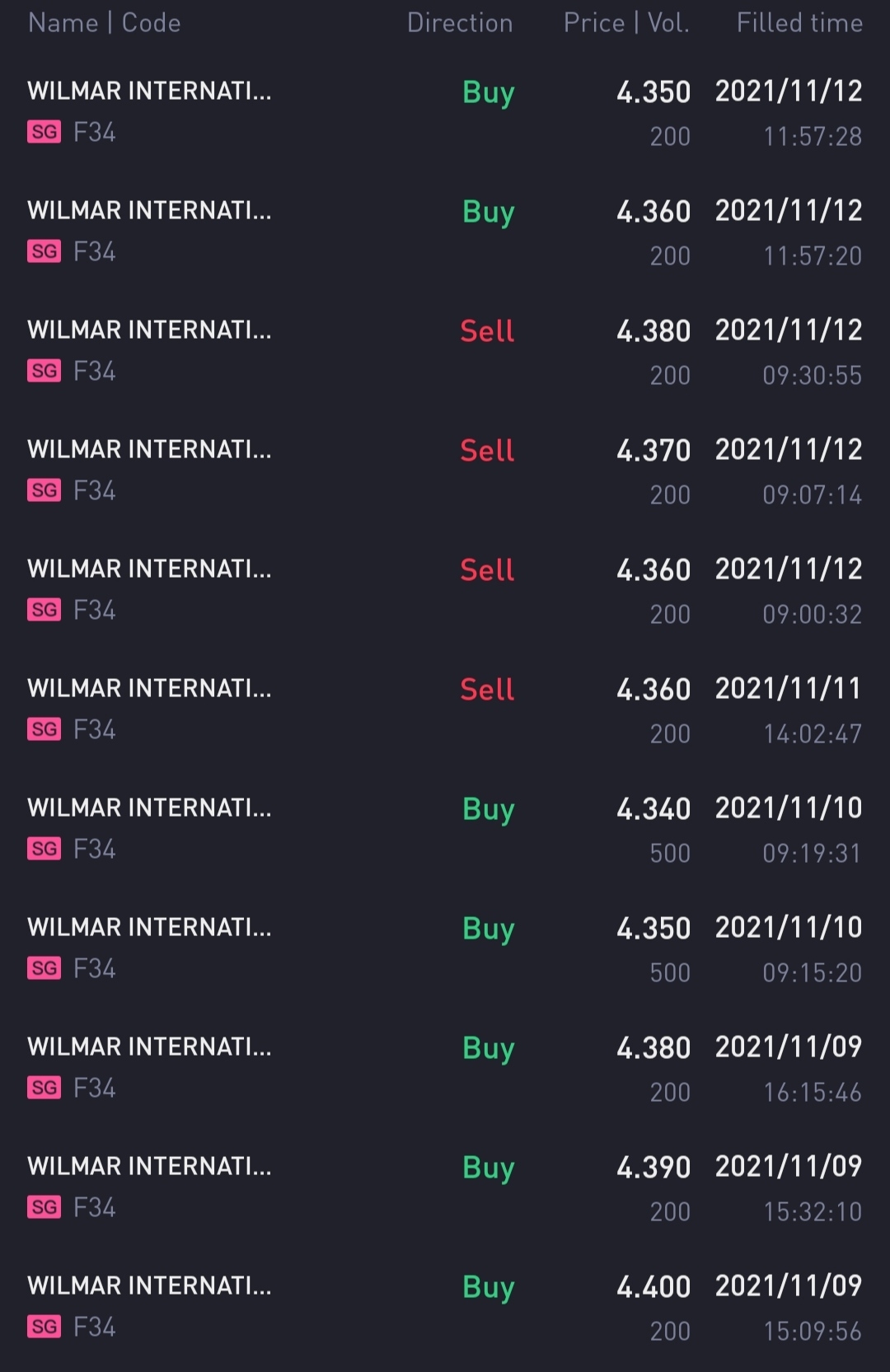Tap the SG badge on the 09:19:31 buy order
Image resolution: width=890 pixels, height=1372 pixels.
coord(44,849)
